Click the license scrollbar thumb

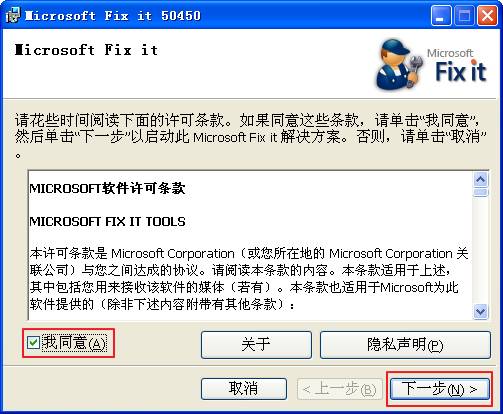(x=481, y=192)
